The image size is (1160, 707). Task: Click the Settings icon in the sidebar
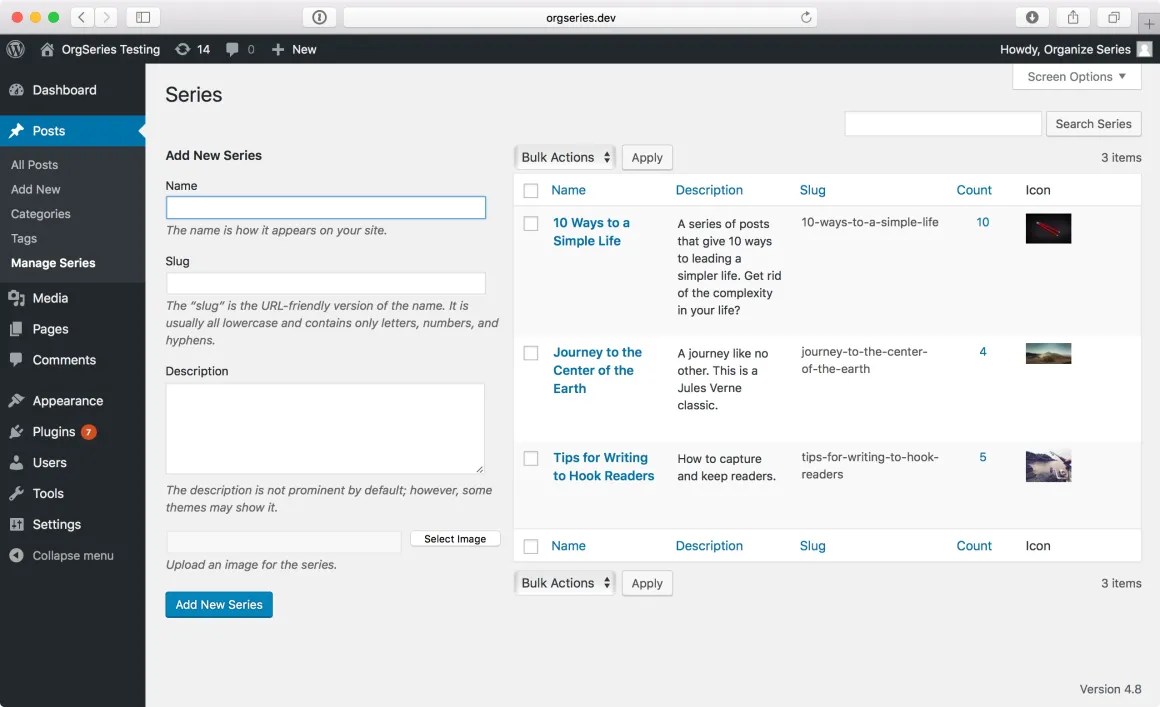pyautogui.click(x=18, y=524)
